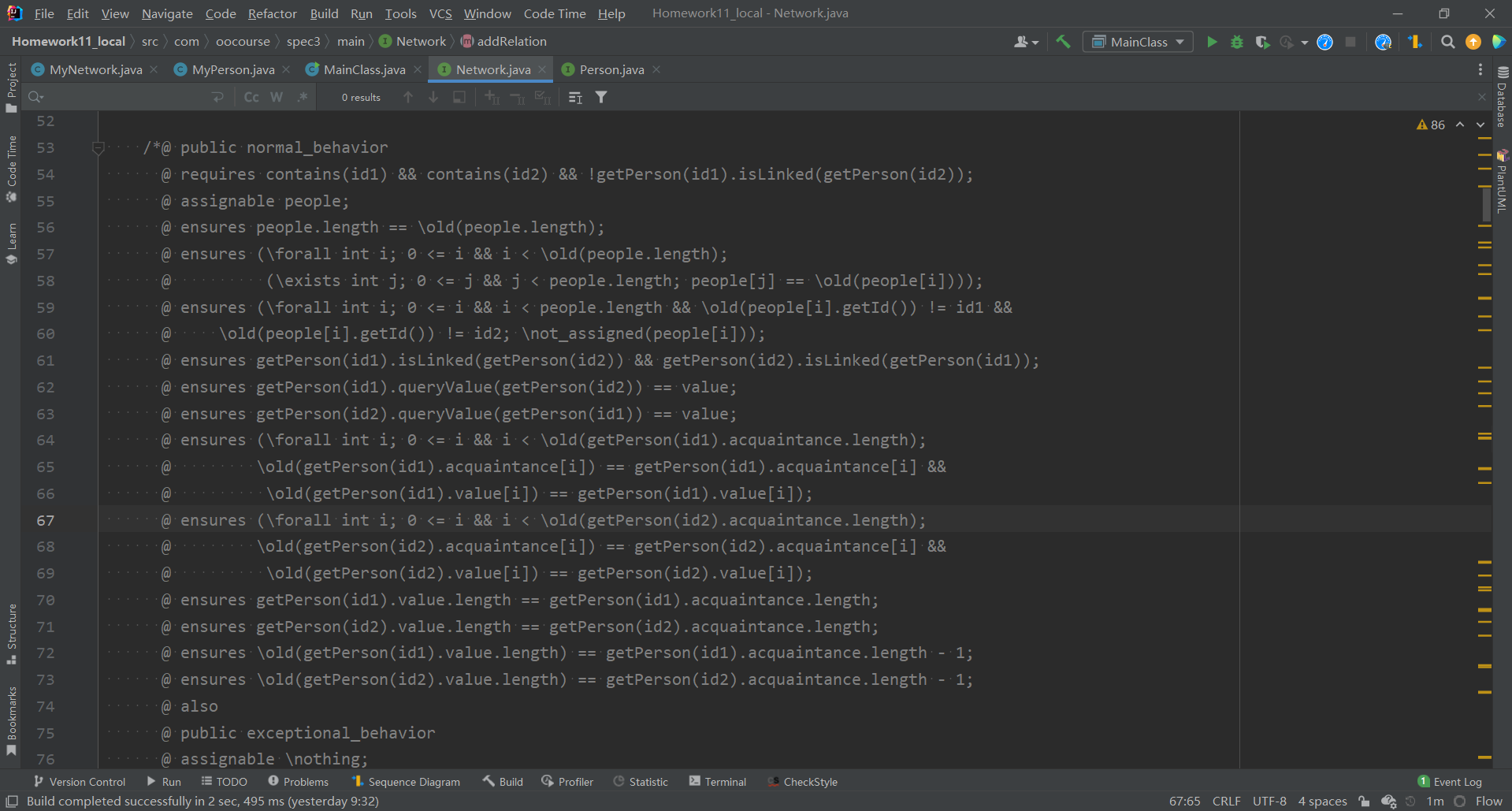This screenshot has width=1512, height=811.
Task: Open the Sequence Diagram toolbar icon
Action: pyautogui.click(x=1415, y=42)
